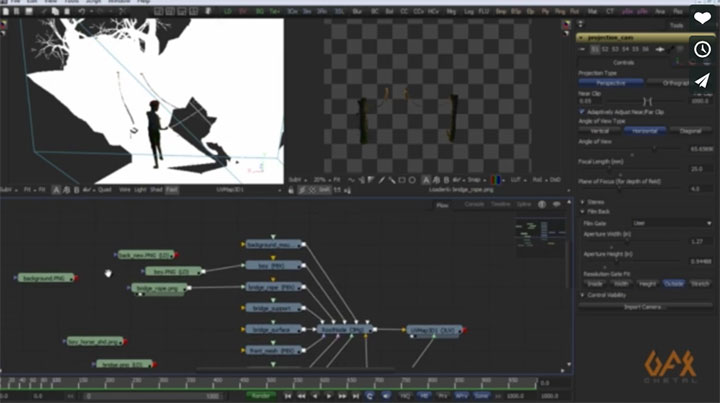
Task: Open the Controls tab of projection_cam
Action: [x=624, y=62]
